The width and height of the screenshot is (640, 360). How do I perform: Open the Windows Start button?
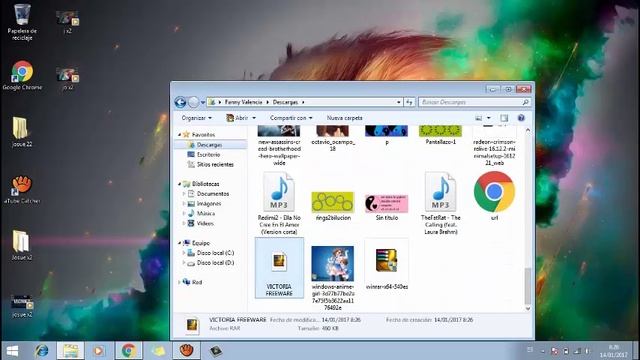pyautogui.click(x=13, y=351)
